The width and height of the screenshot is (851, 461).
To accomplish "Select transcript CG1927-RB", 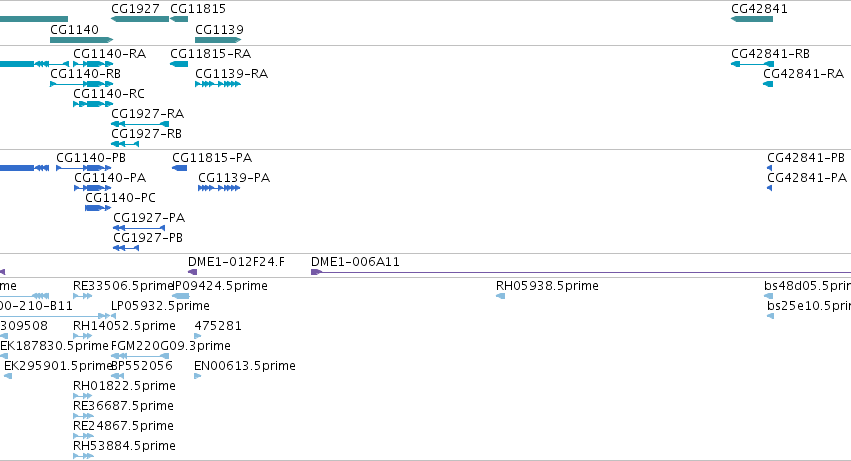I will coord(147,134).
